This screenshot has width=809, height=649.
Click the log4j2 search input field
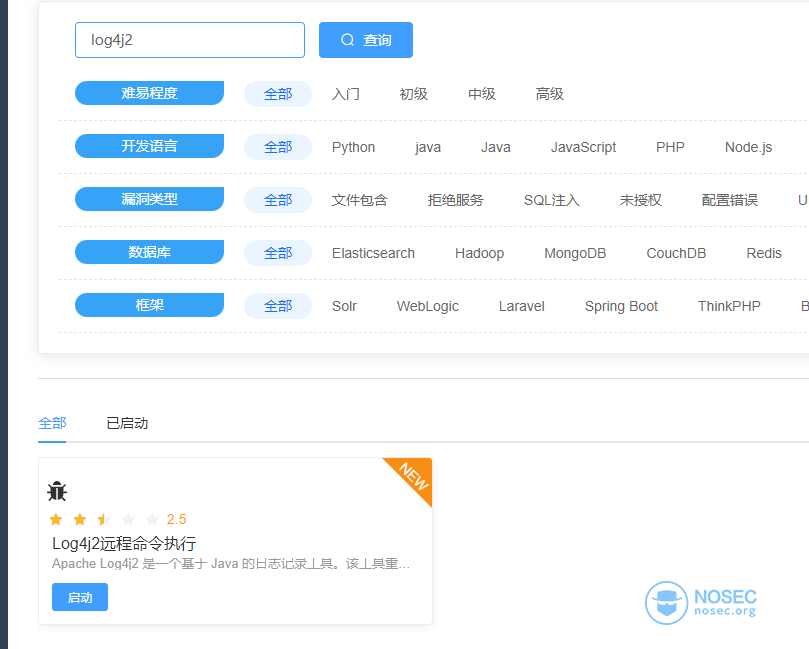click(x=190, y=40)
